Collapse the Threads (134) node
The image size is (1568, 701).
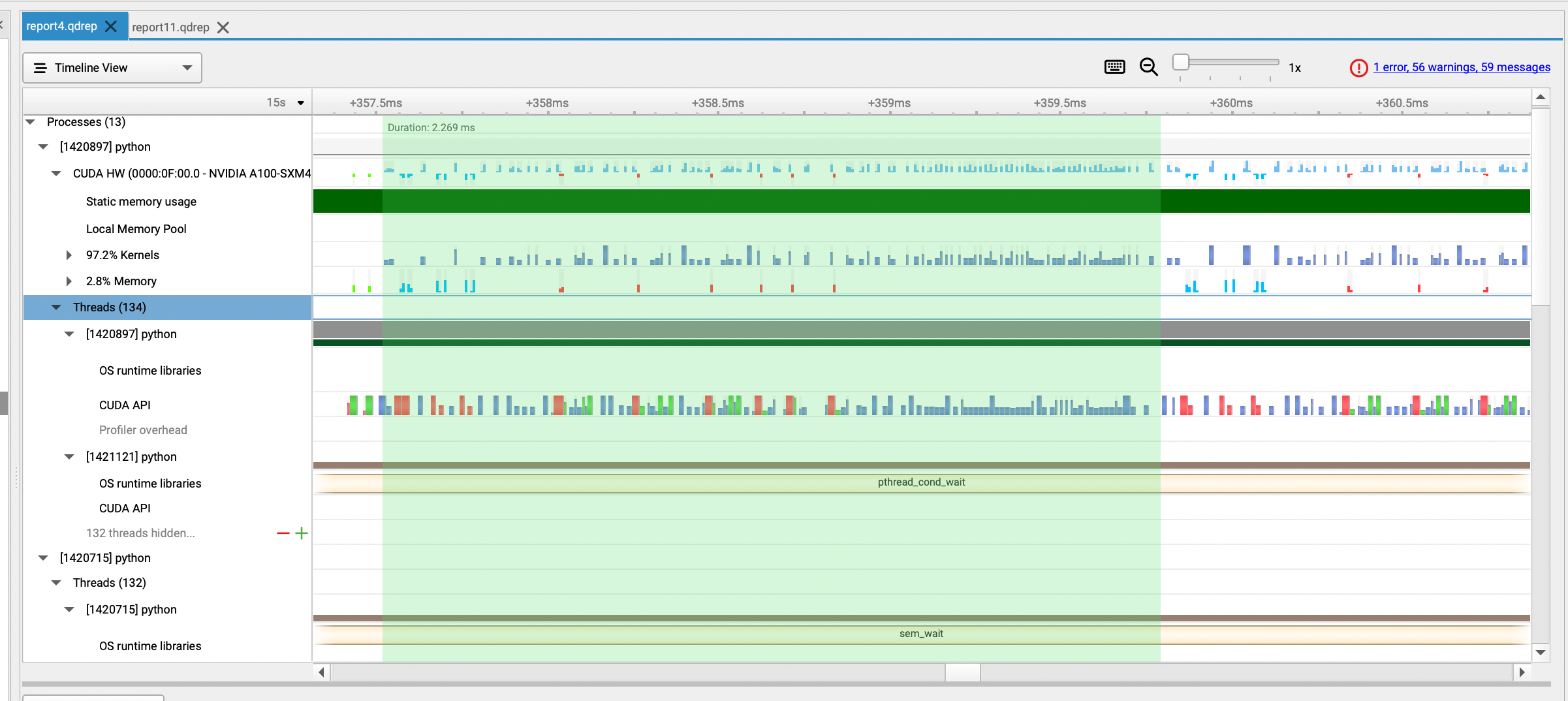pyautogui.click(x=56, y=307)
